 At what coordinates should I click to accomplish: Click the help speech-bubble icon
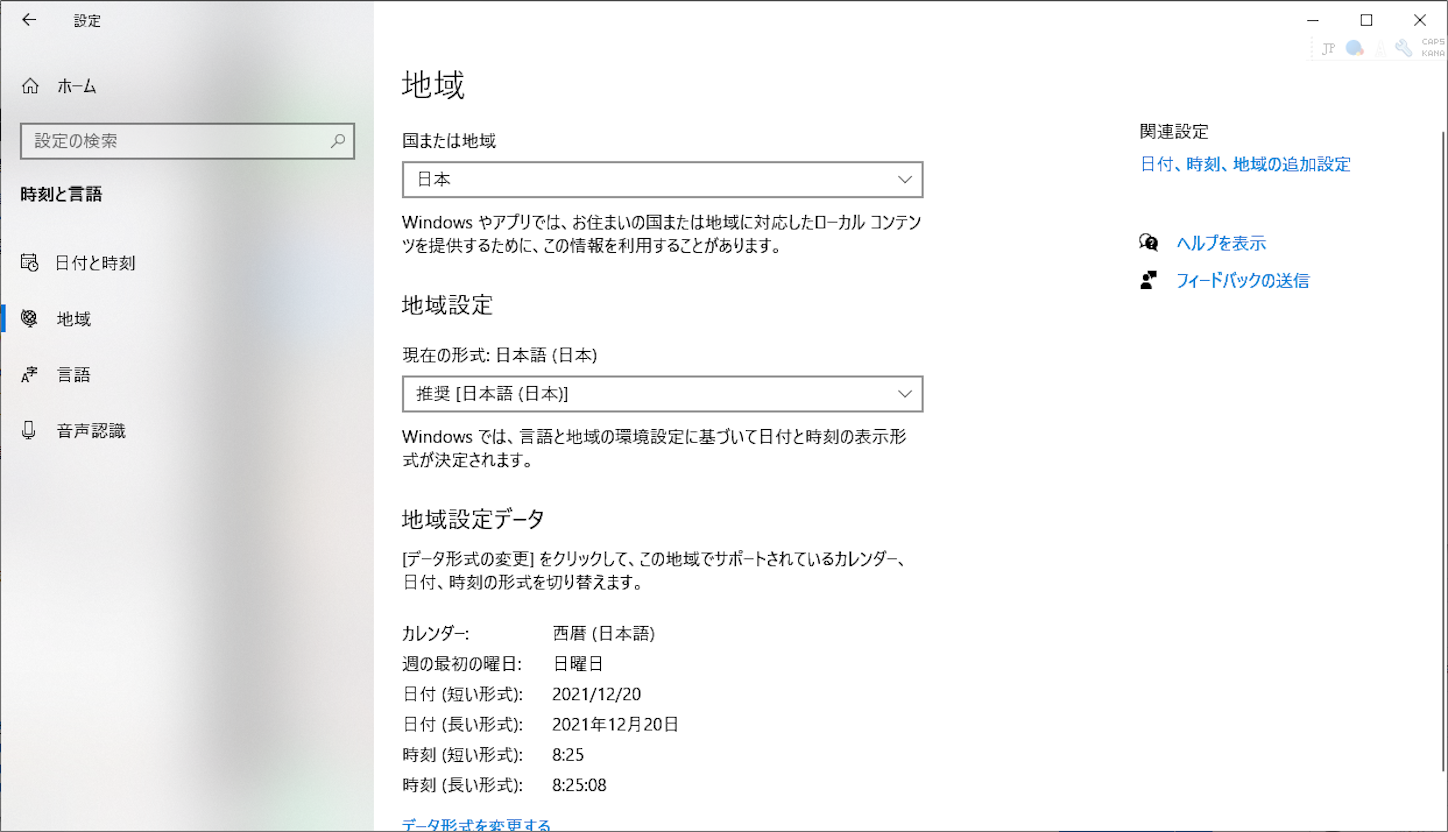[x=1150, y=242]
